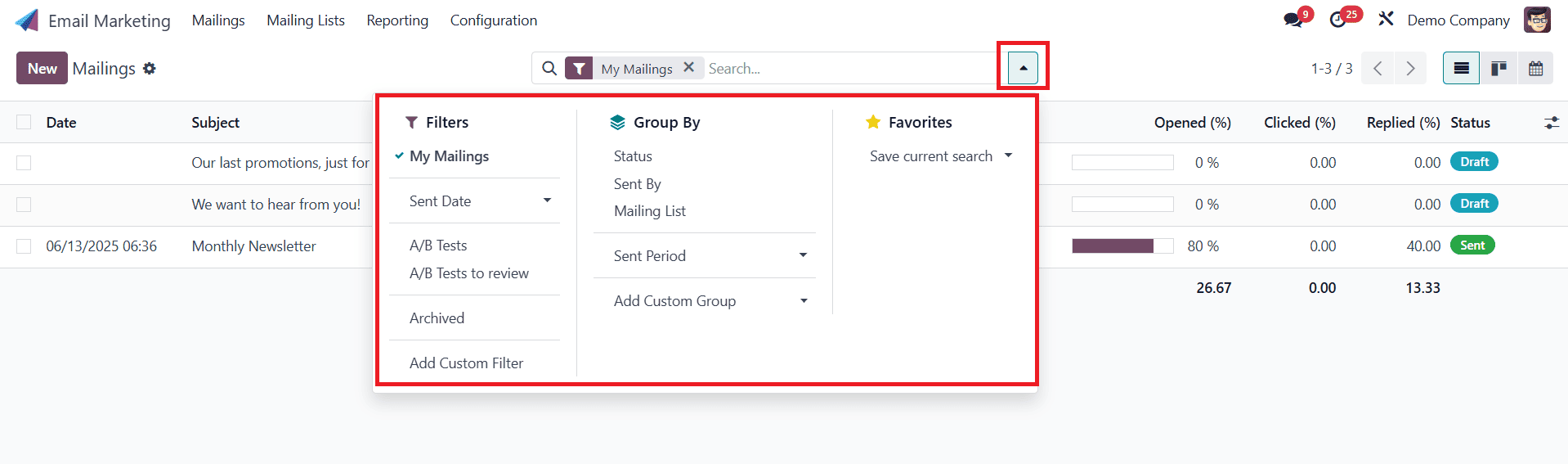Enable the A/B Tests filter

[x=438, y=246]
